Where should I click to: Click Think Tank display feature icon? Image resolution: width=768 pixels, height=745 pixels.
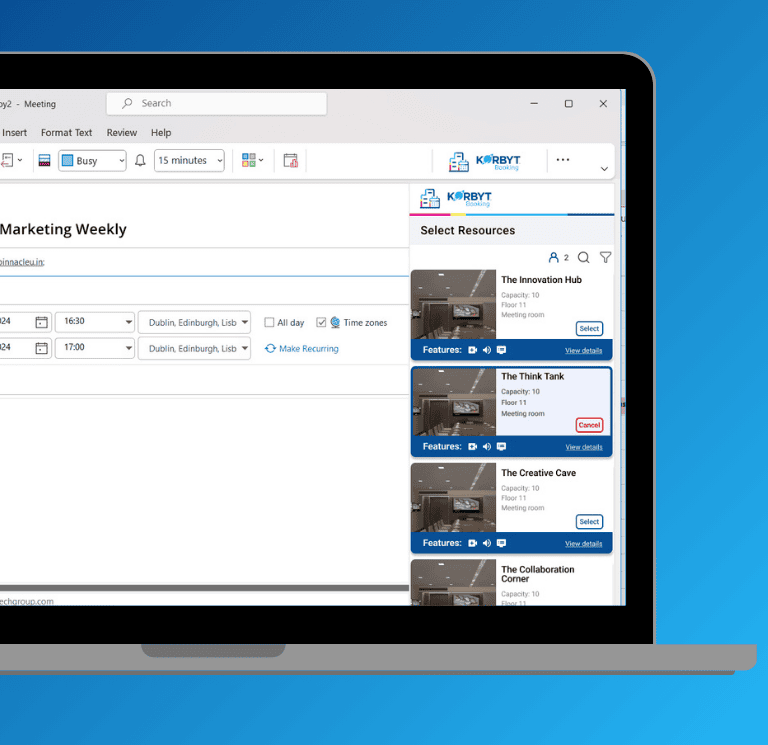point(501,447)
